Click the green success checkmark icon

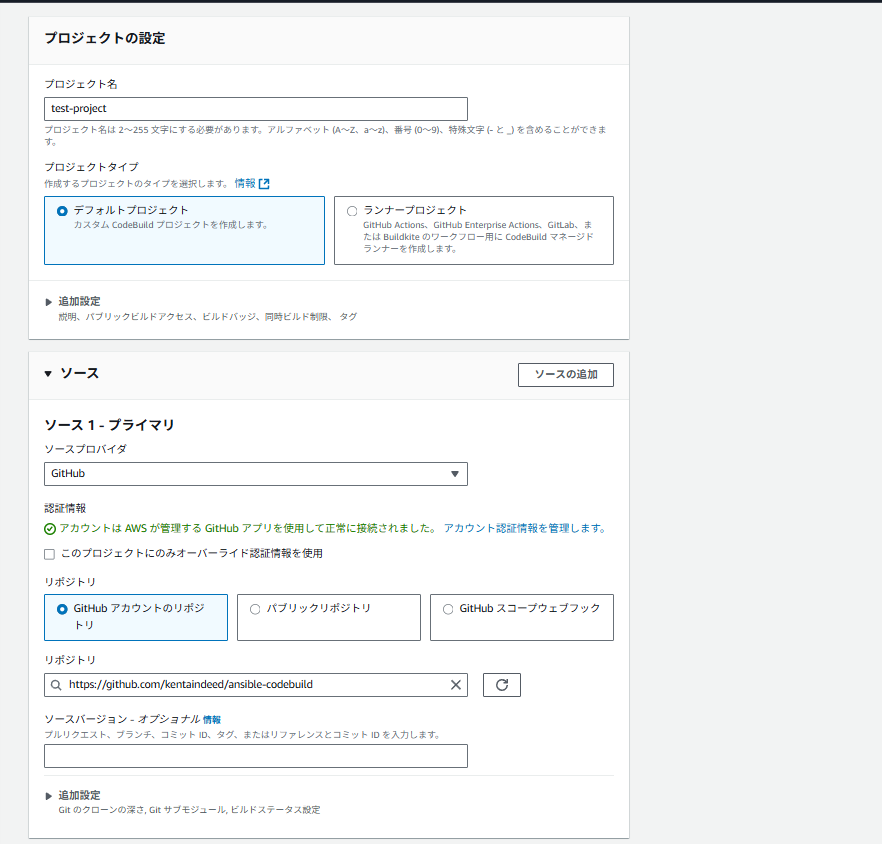50,529
